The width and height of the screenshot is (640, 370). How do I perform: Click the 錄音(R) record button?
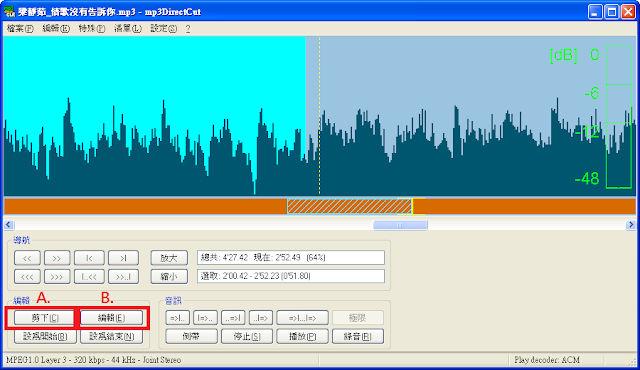tap(358, 337)
